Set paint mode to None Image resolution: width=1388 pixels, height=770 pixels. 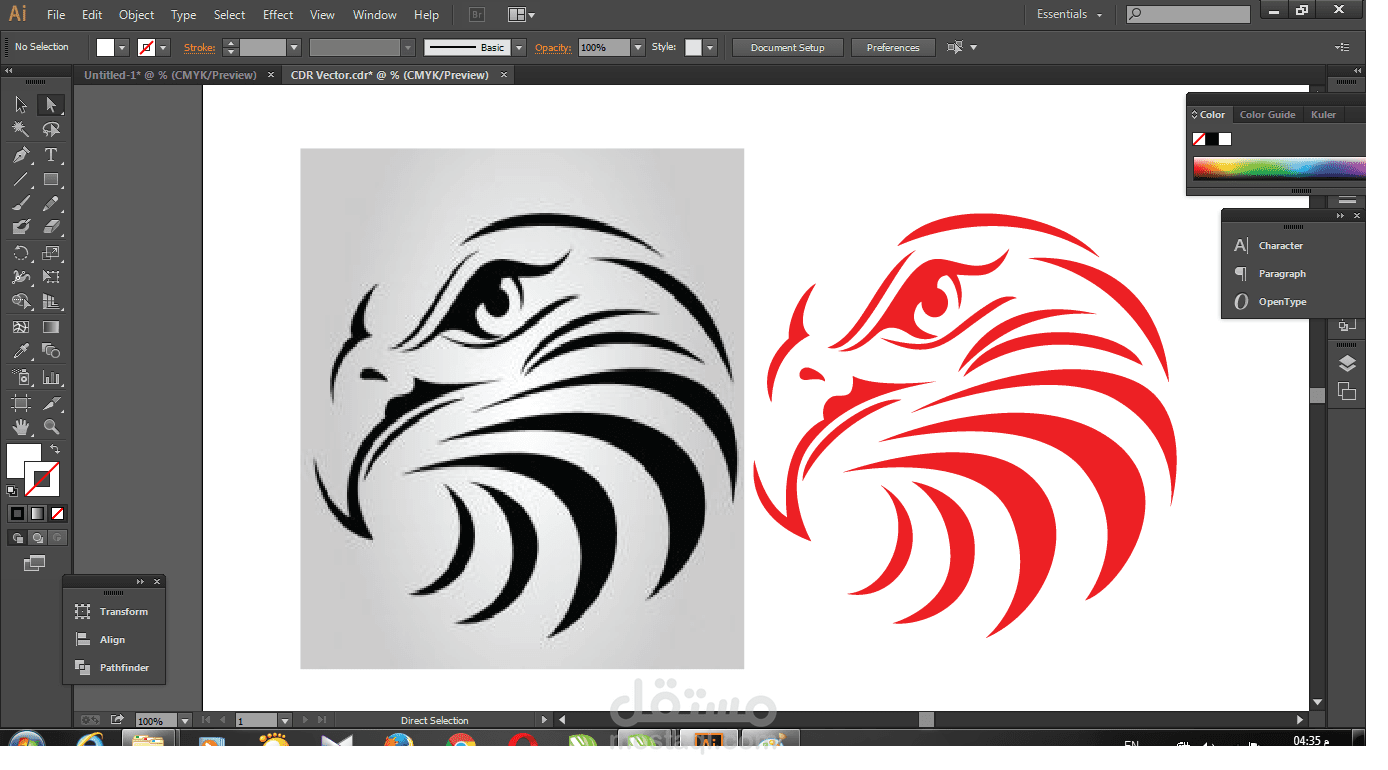[58, 513]
